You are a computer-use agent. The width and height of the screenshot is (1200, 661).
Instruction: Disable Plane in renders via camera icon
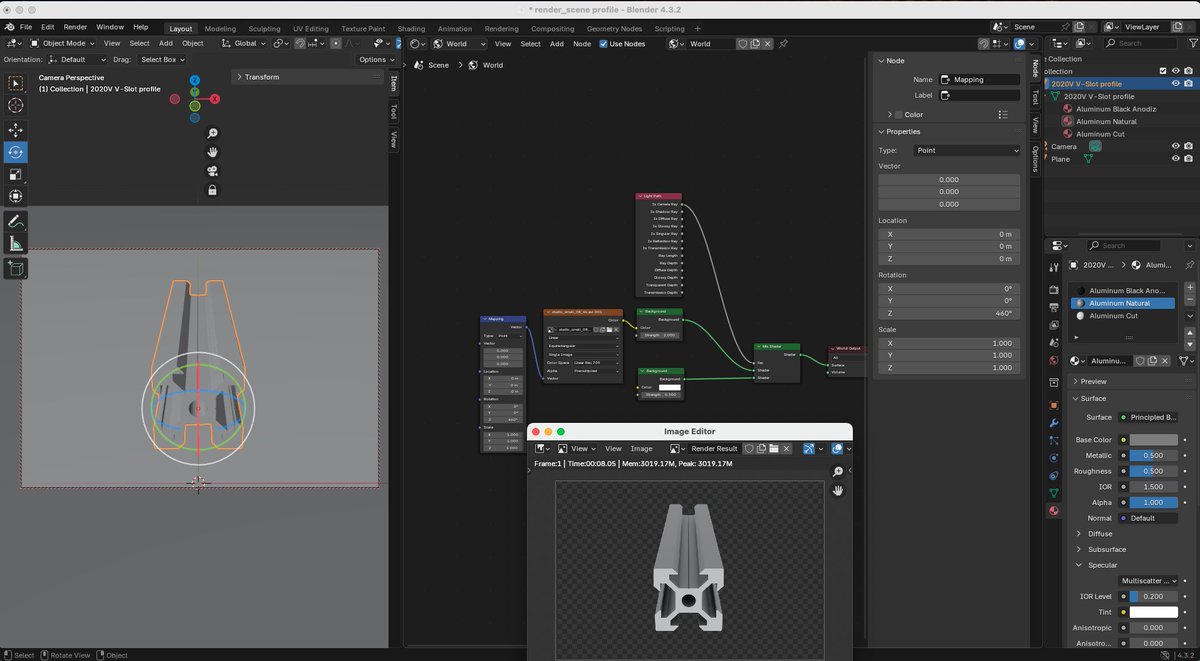1188,158
